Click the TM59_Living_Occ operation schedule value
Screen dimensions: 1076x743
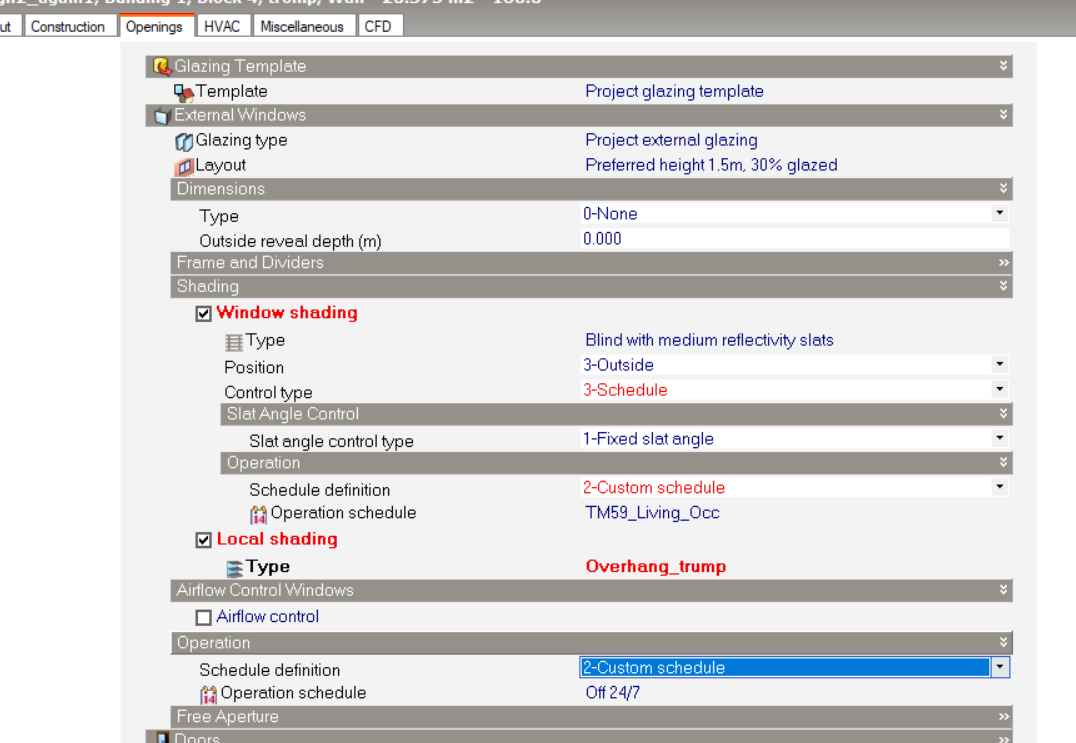652,512
